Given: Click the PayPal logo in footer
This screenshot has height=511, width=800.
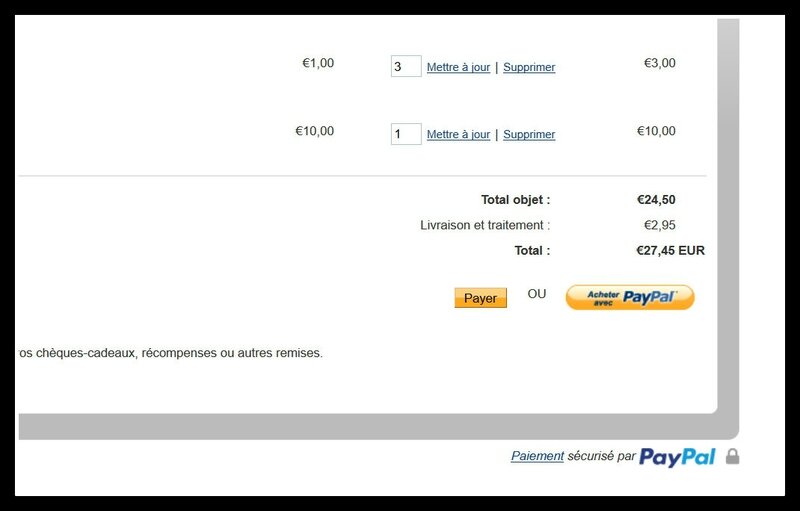Looking at the screenshot, I should pyautogui.click(x=678, y=456).
